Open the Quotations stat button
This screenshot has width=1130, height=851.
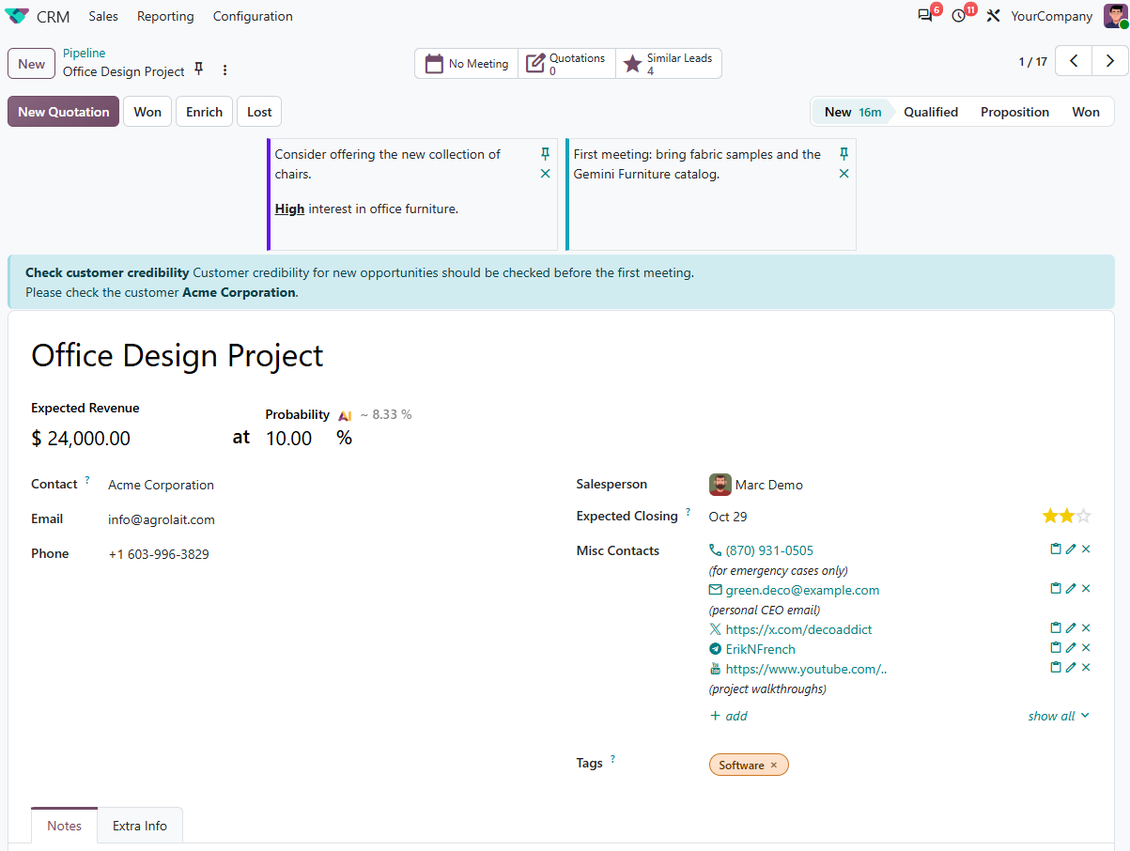566,63
